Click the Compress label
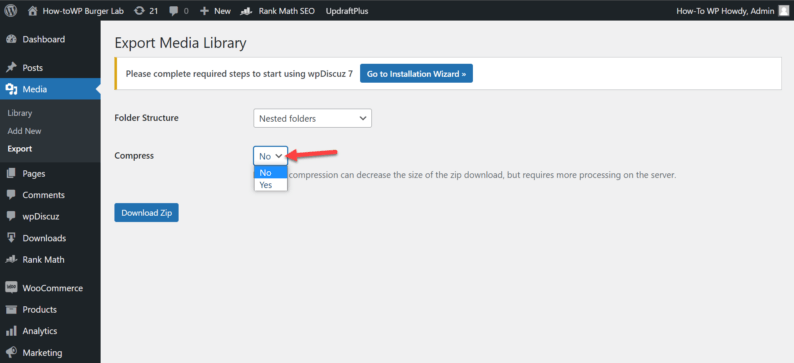794x363 pixels. [134, 155]
